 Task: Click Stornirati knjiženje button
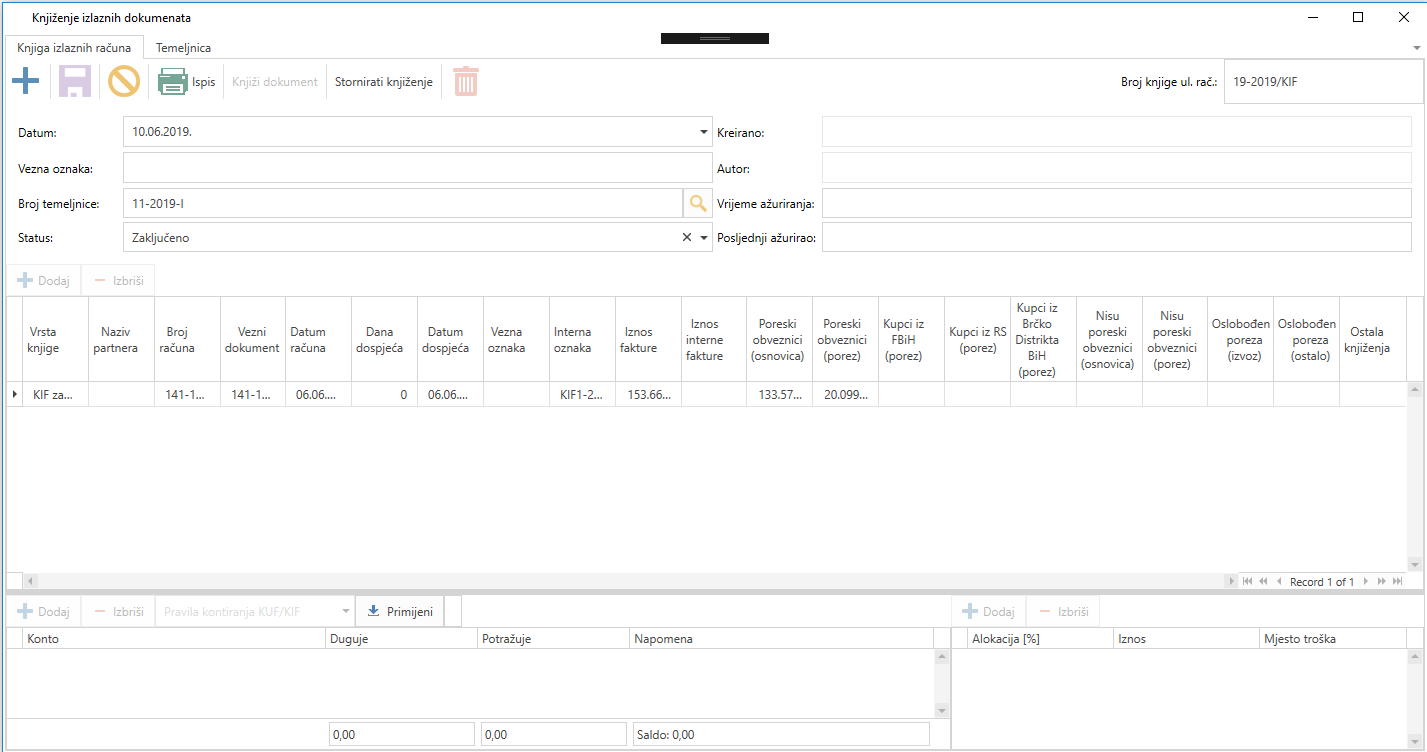click(x=384, y=82)
